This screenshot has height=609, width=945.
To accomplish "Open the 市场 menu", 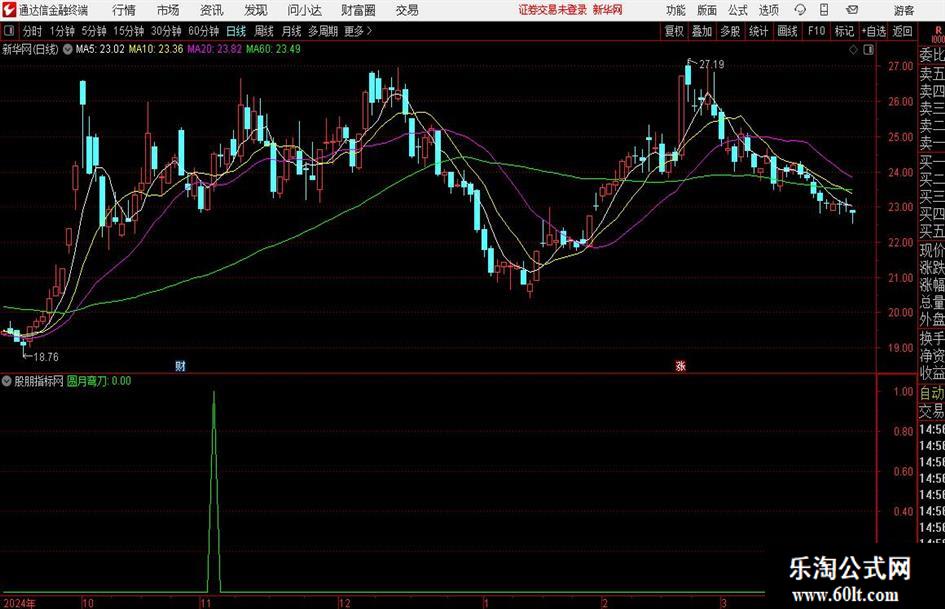I will pos(168,10).
